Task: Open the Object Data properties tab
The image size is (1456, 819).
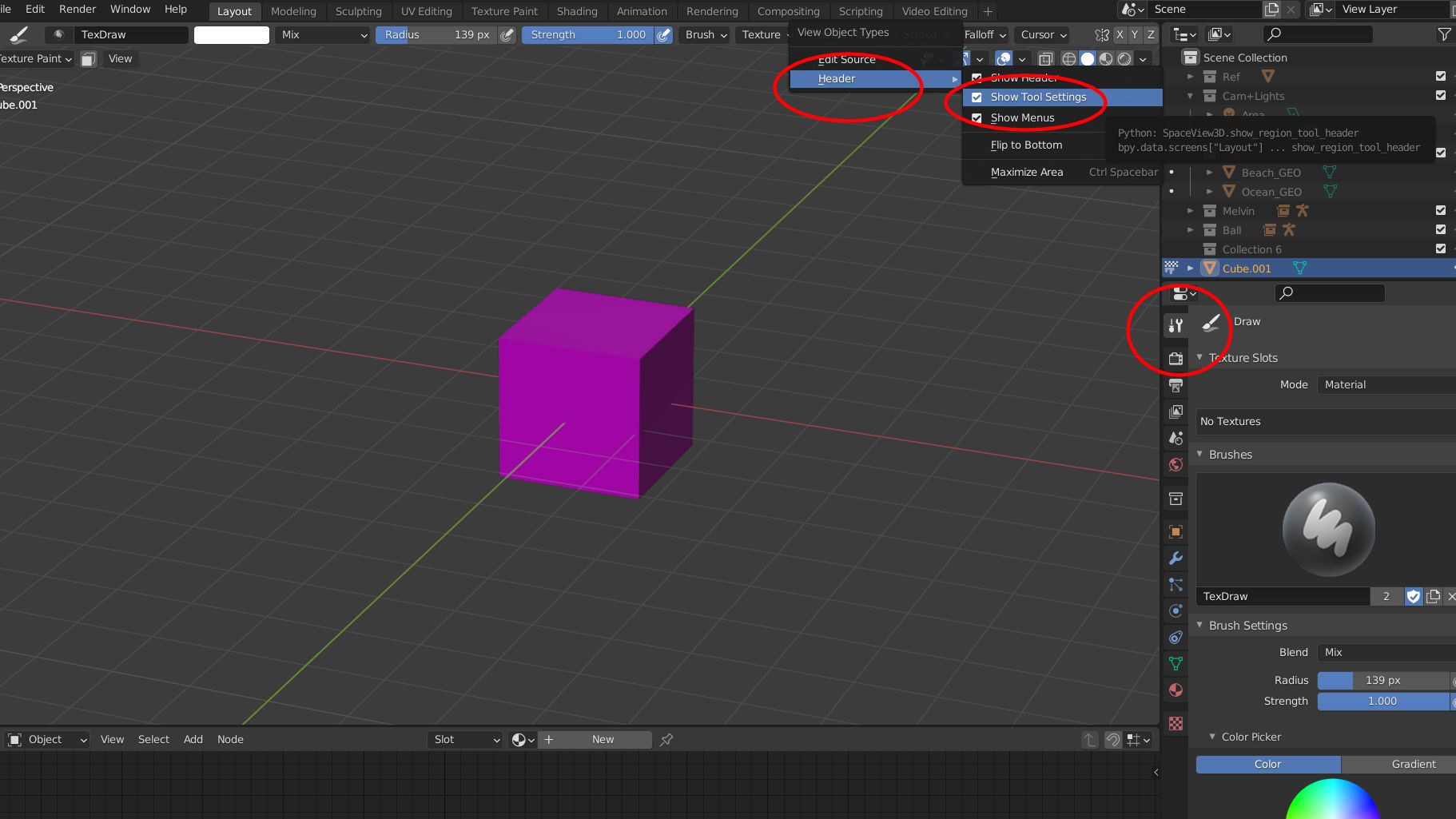Action: click(x=1175, y=664)
